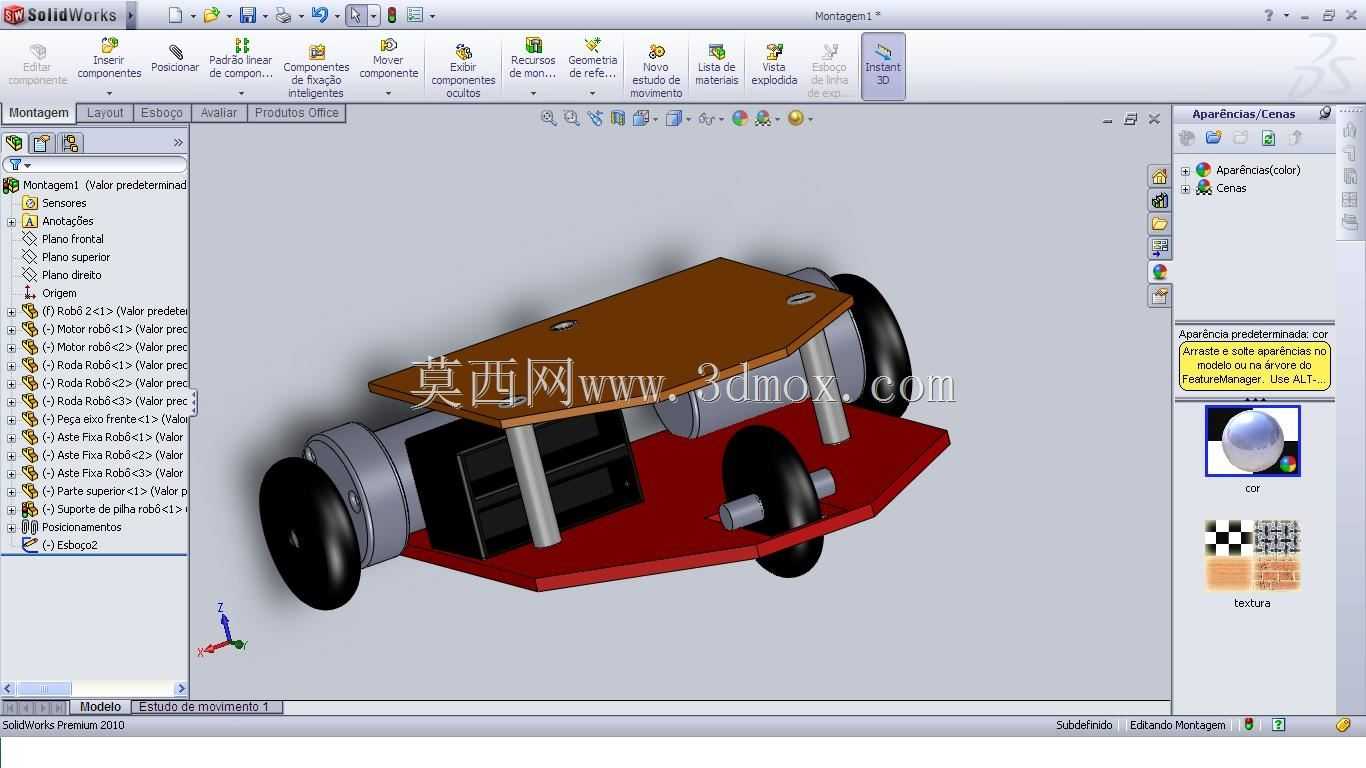Open Lista de materiais
The width and height of the screenshot is (1366, 768).
[717, 65]
